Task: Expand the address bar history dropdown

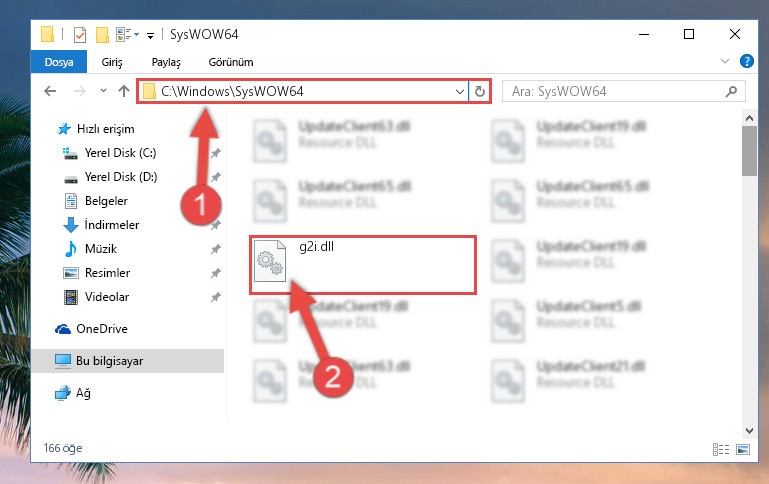Action: click(x=460, y=91)
